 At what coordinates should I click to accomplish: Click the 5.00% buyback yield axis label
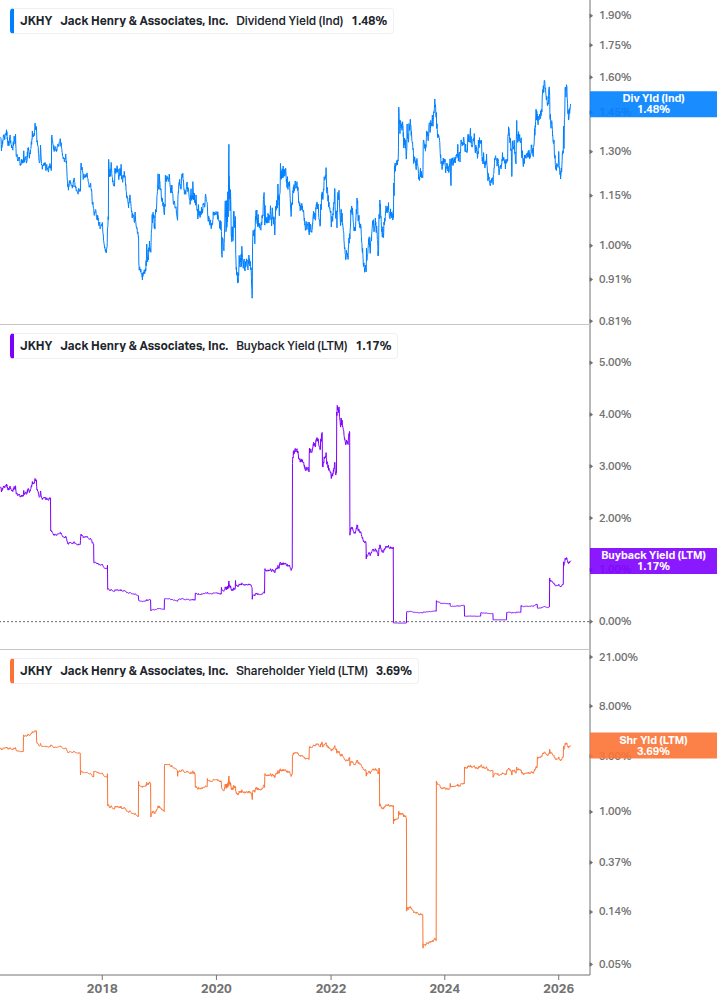coord(615,363)
